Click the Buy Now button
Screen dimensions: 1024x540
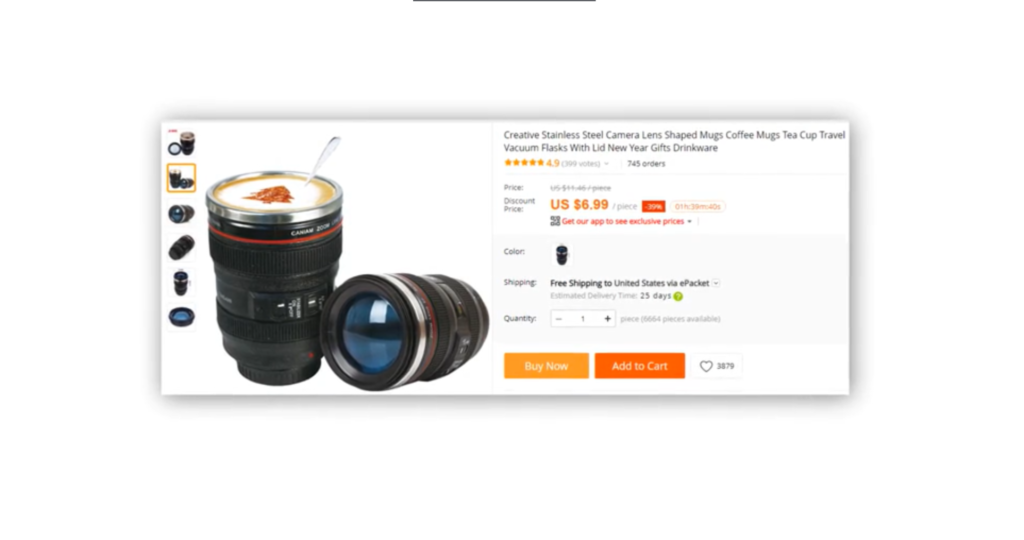546,366
